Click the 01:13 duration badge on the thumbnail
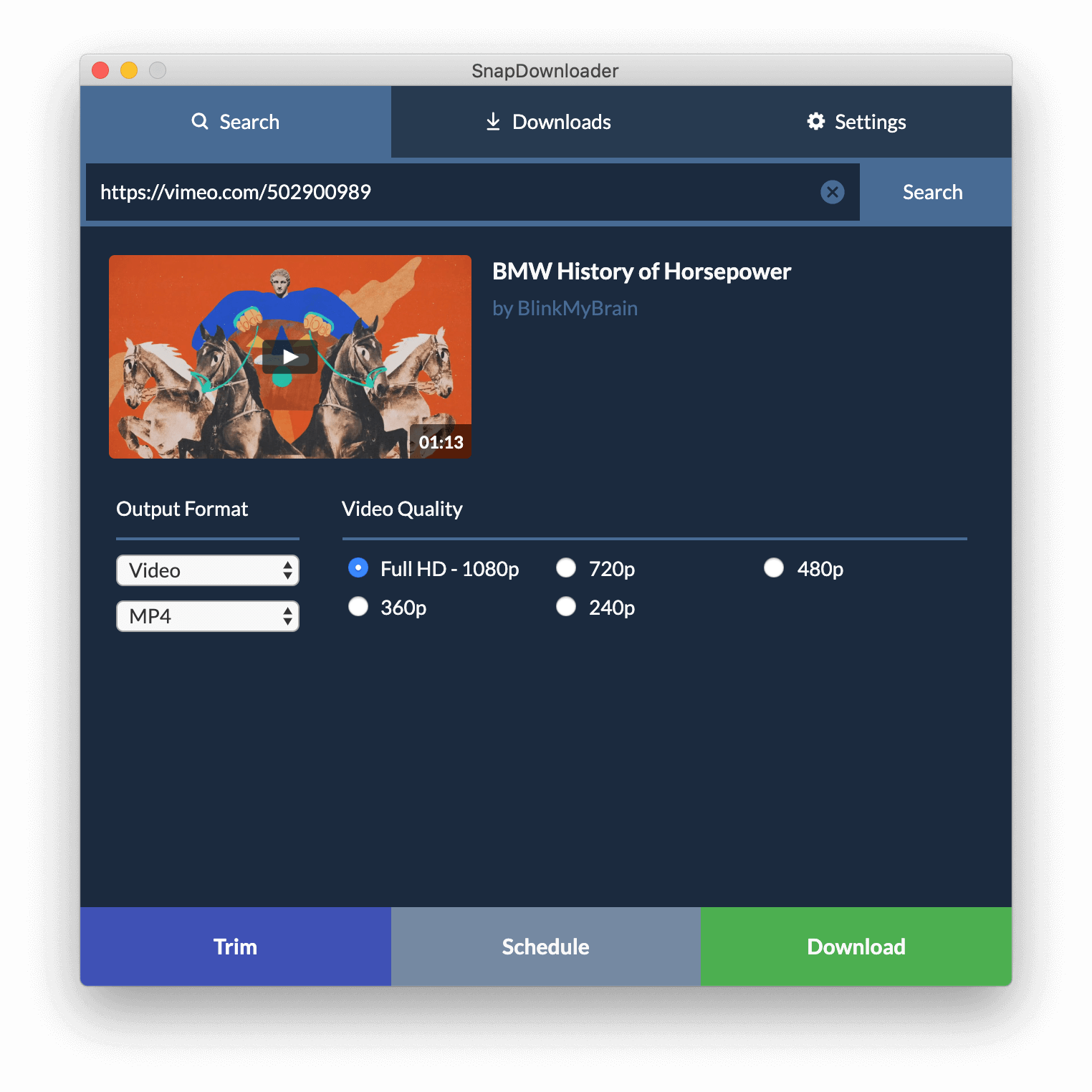Image resolution: width=1092 pixels, height=1092 pixels. tap(442, 442)
